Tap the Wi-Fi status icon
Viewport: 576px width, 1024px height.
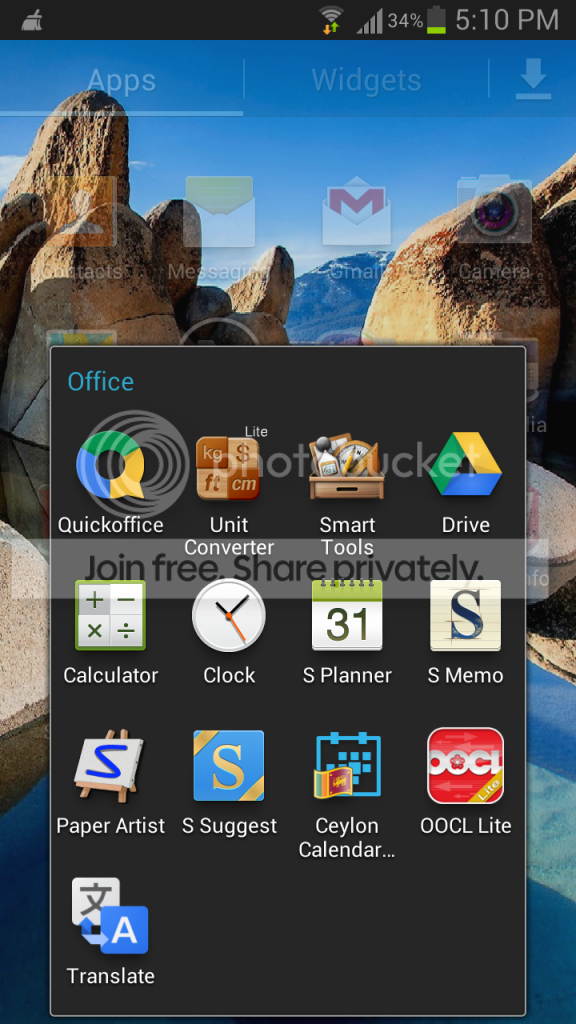pos(332,20)
